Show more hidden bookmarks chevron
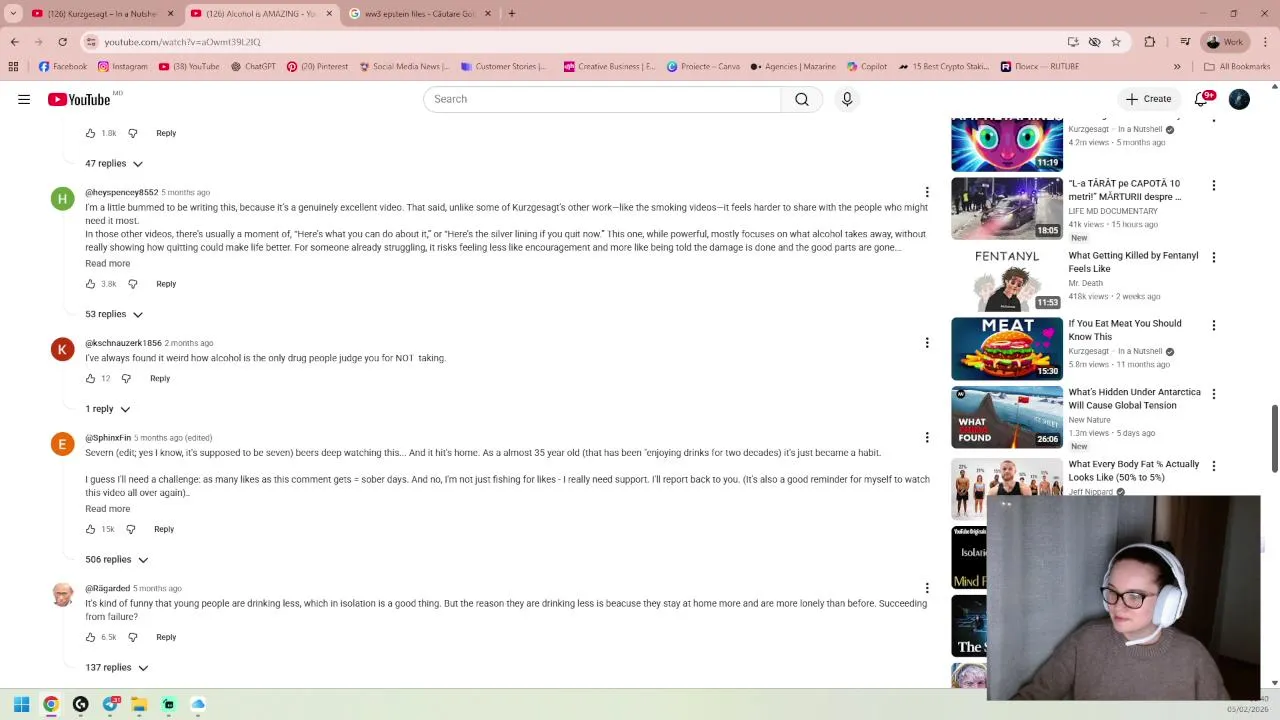Image resolution: width=1280 pixels, height=720 pixels. tap(1177, 67)
